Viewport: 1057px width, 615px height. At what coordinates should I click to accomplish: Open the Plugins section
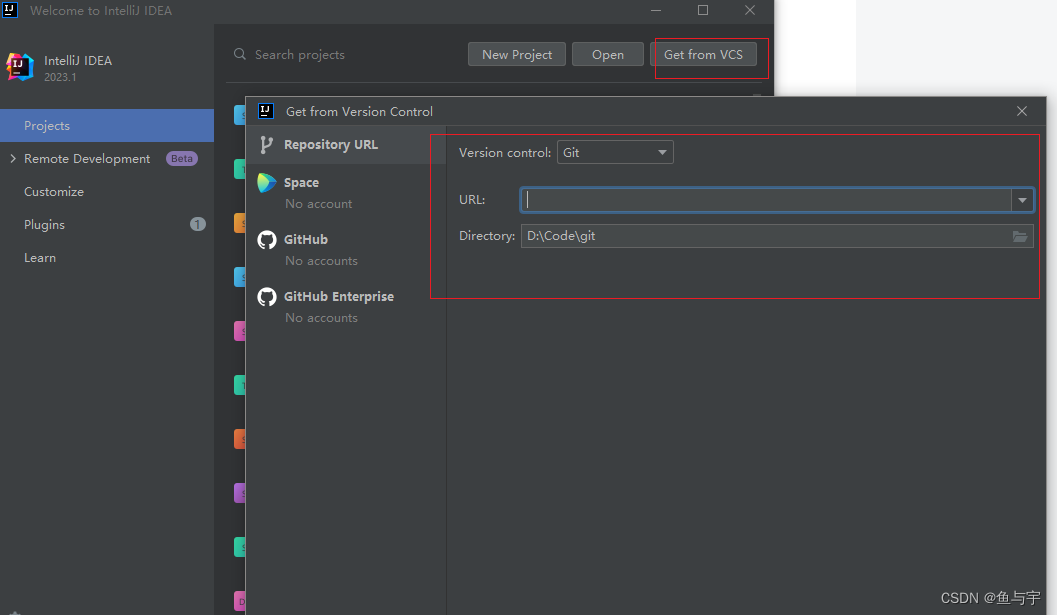[x=44, y=225]
